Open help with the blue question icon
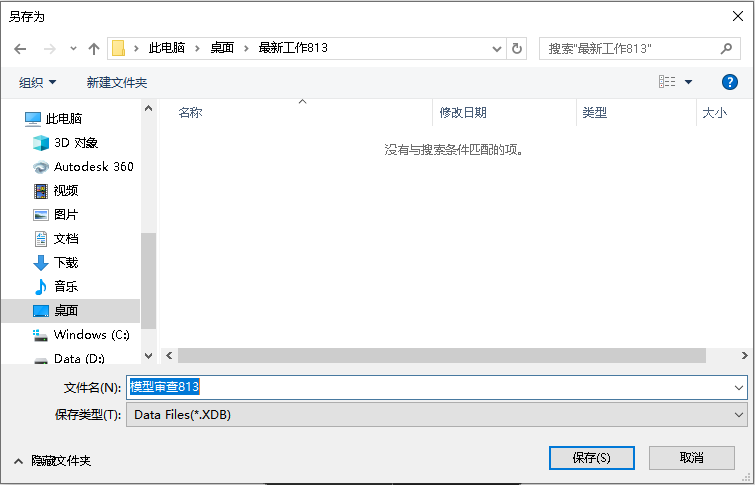 729,82
